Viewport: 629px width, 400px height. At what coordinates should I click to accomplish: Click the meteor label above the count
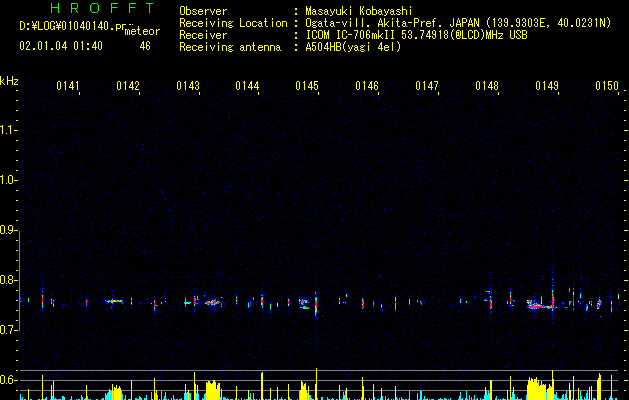tap(142, 31)
